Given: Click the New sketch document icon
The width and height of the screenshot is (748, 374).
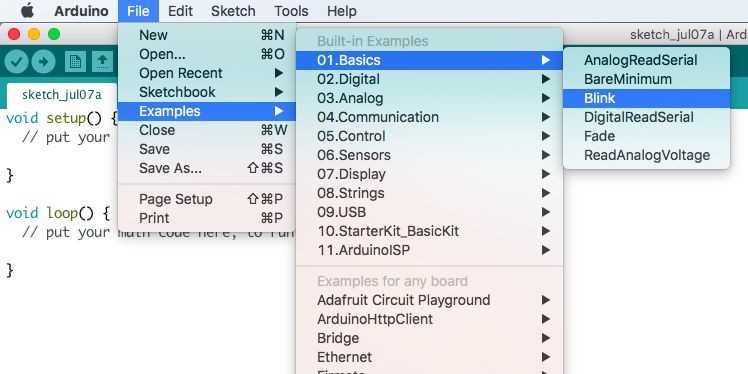Looking at the screenshot, I should point(75,62).
